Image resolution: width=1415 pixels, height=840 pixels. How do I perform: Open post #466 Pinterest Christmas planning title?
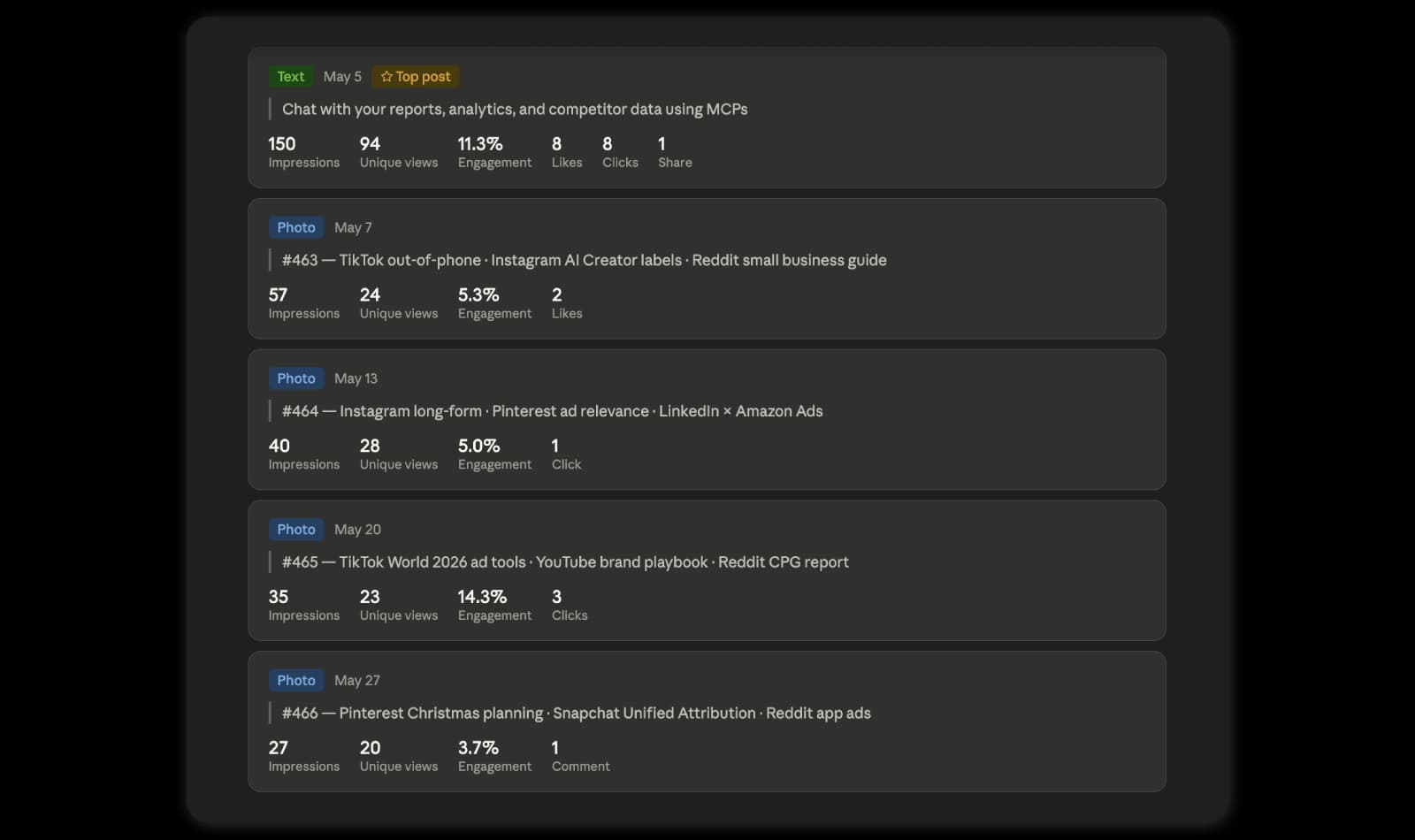[x=576, y=714]
